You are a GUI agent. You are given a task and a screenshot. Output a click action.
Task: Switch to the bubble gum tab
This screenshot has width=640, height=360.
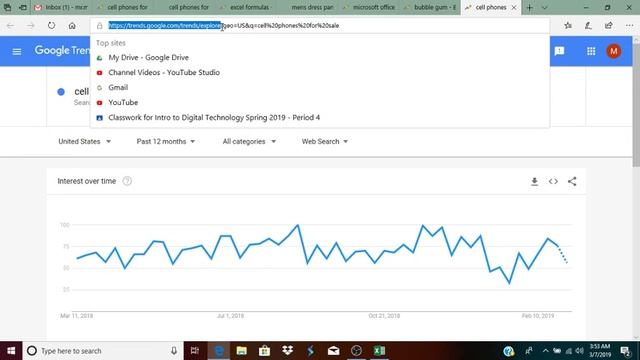point(430,7)
